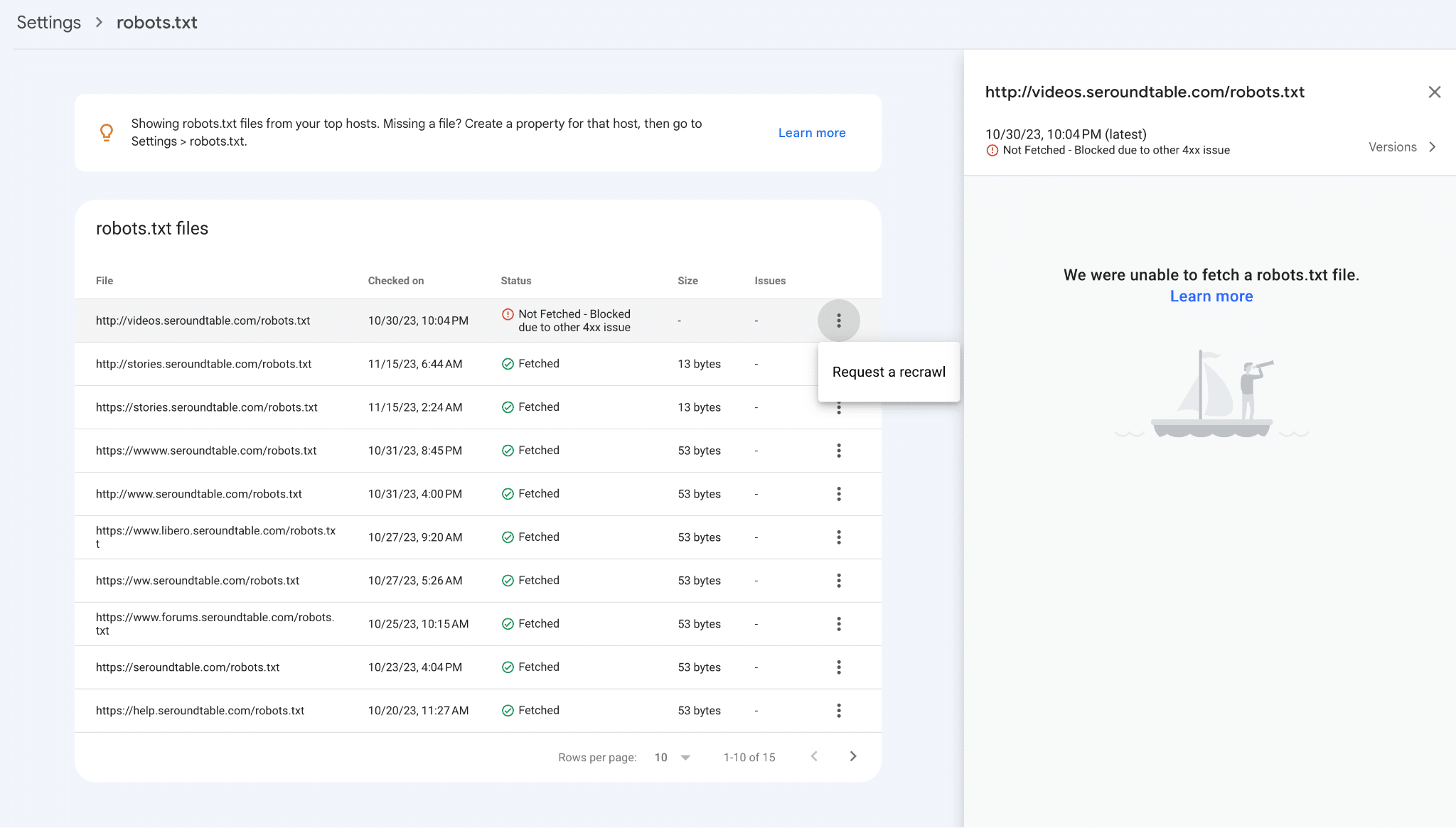
Task: Select https://wwww.seroundtable.com/robots.txt file
Action: (x=206, y=451)
